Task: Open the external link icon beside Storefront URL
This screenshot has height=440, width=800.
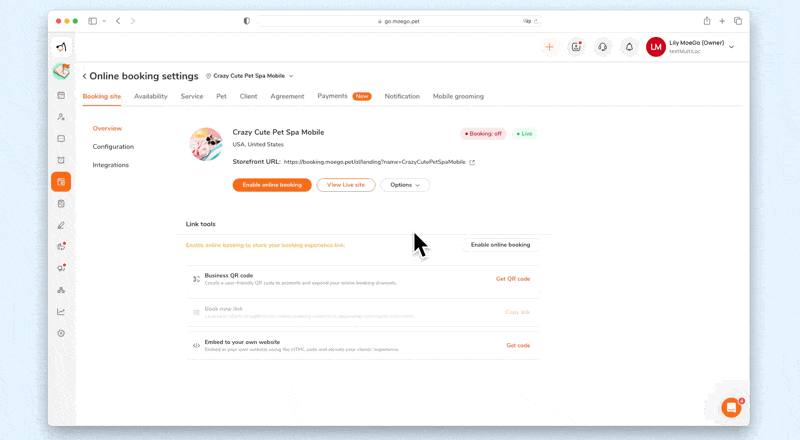Action: (472, 162)
